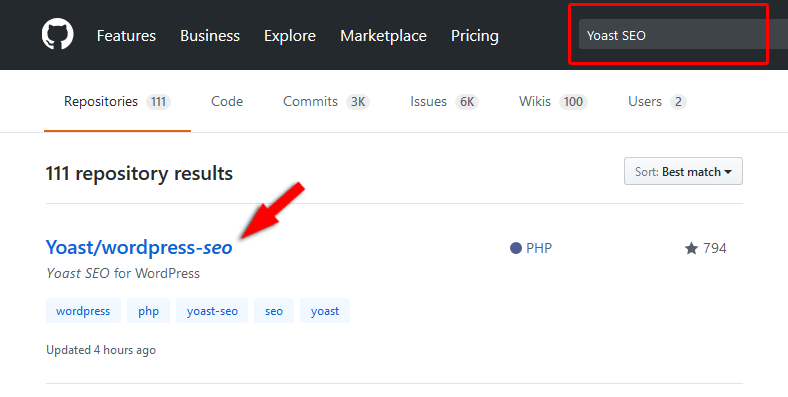Switch to the Issues tab
This screenshot has width=788, height=397.
click(444, 102)
